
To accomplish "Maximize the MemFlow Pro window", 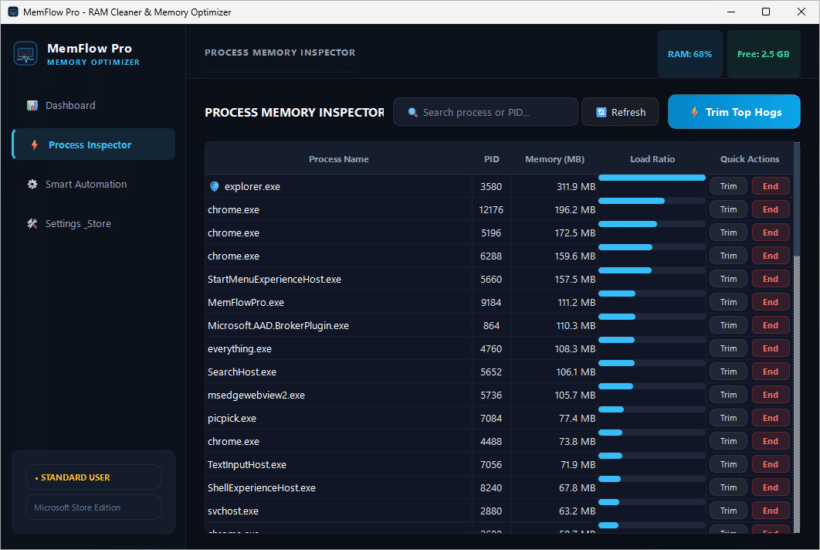I will point(766,12).
